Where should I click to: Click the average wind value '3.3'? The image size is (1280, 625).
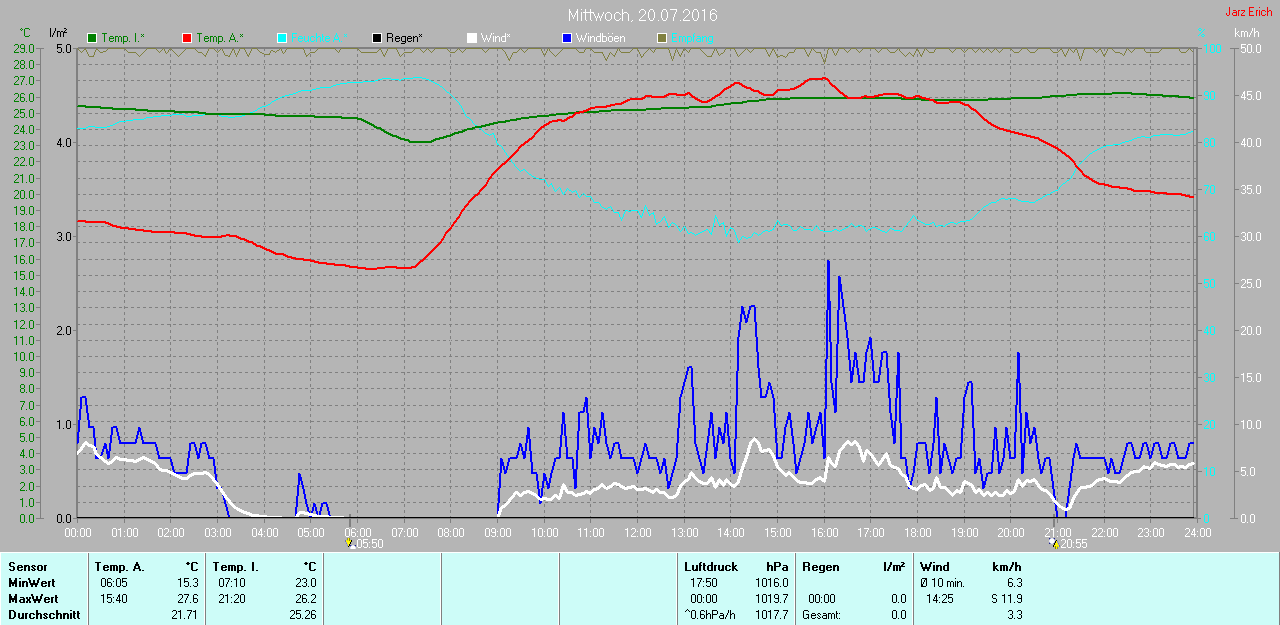(x=1015, y=615)
